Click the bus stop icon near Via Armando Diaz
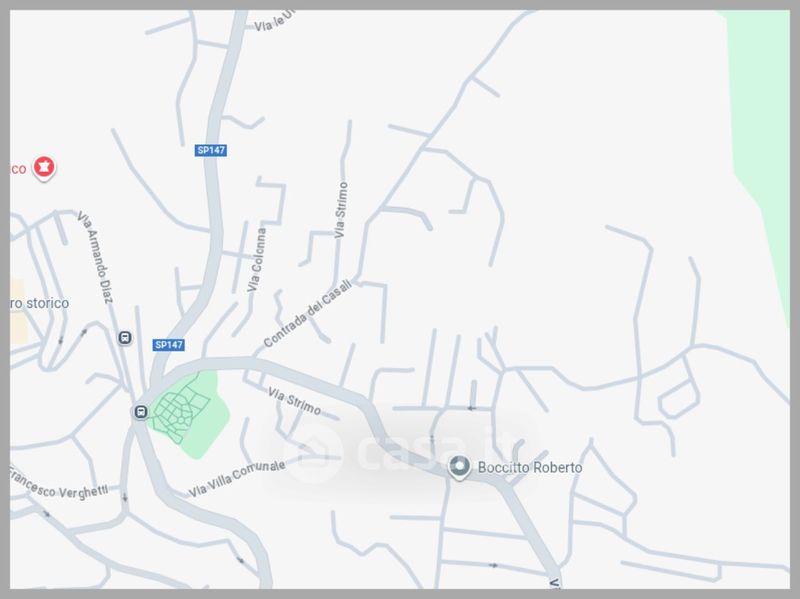This screenshot has width=800, height=599. (x=125, y=338)
